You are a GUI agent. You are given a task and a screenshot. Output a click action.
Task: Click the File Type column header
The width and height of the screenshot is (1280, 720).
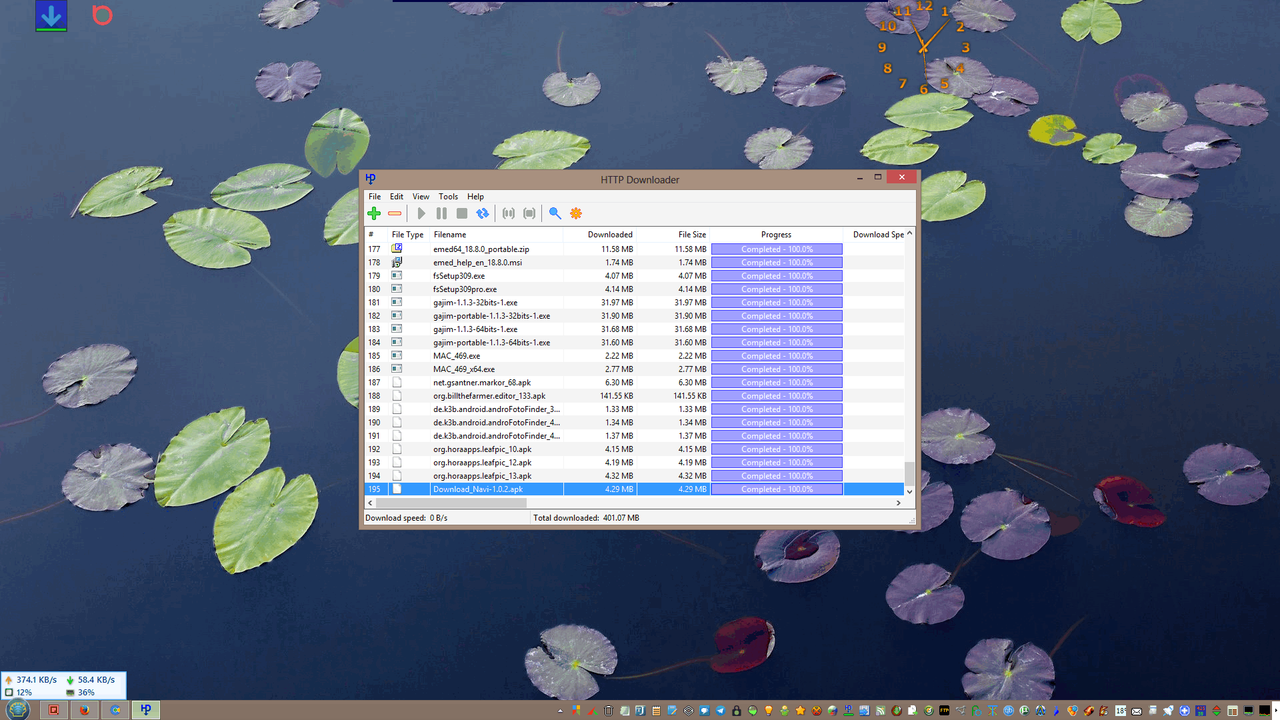click(x=408, y=235)
